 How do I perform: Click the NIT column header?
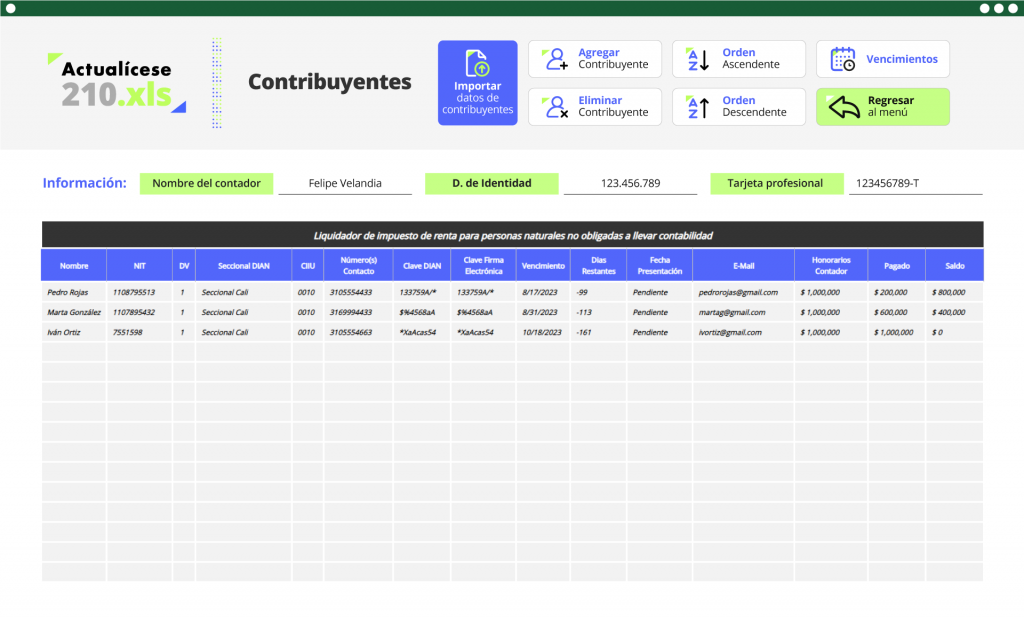click(140, 265)
